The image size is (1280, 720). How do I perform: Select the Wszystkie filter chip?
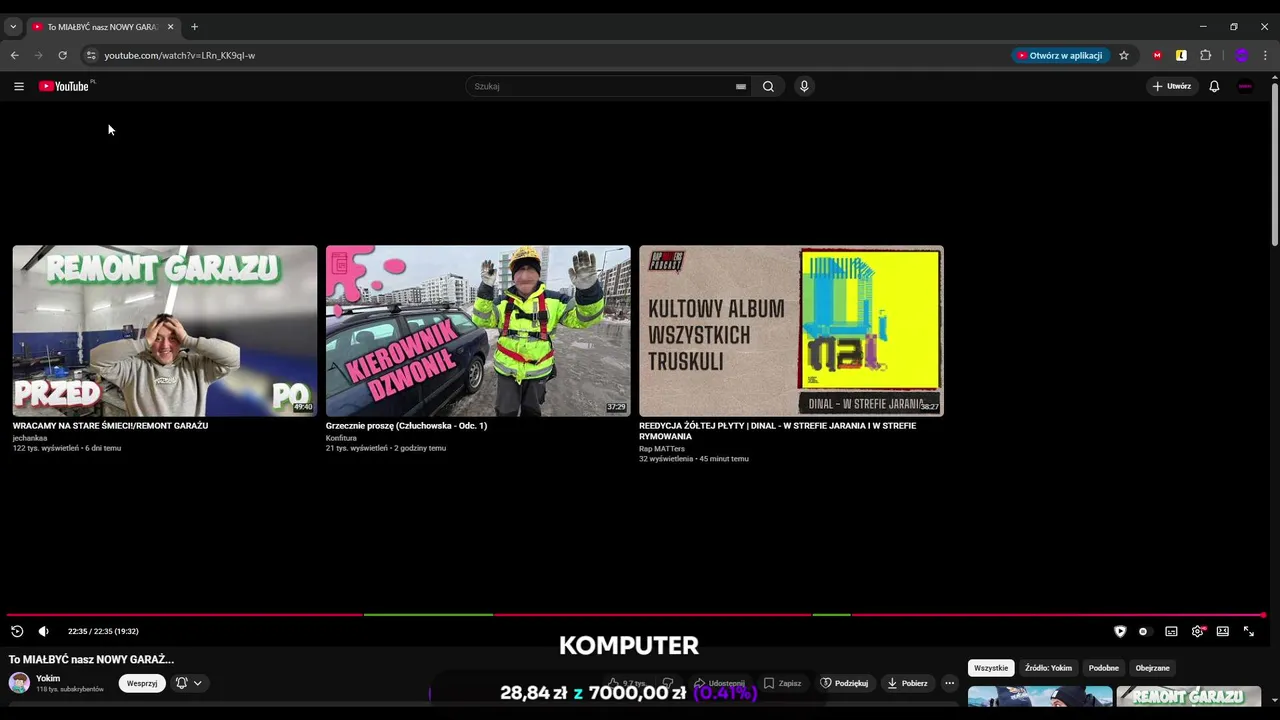click(x=991, y=668)
